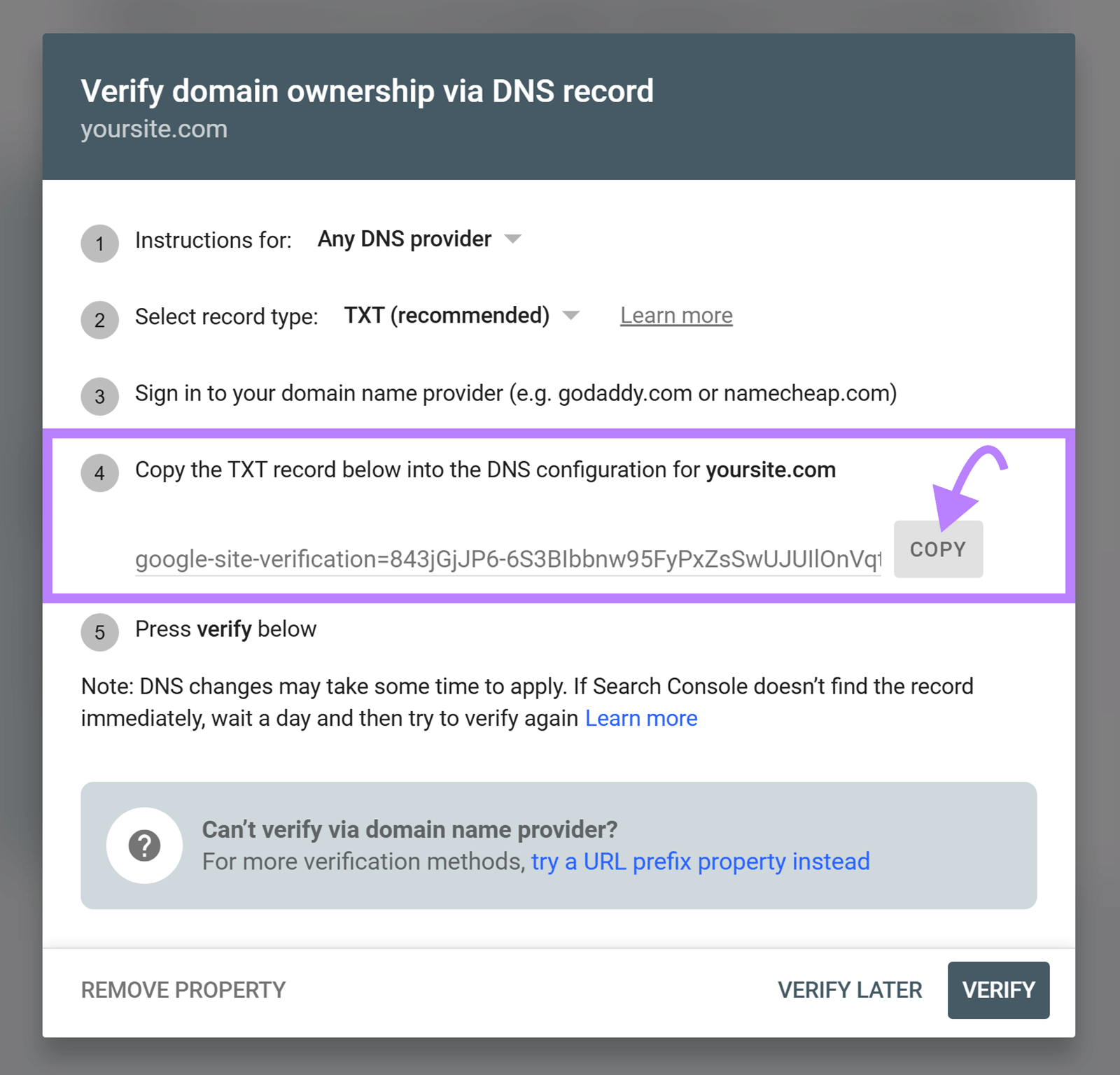Click the step 1 number circle
Image resolution: width=1120 pixels, height=1075 pixels.
coord(99,244)
